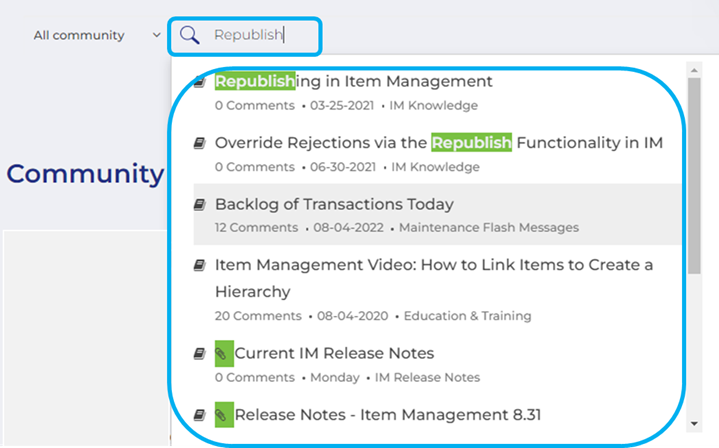The image size is (719, 448).
Task: Click book icon beside Republishing in Item Management
Action: point(199,82)
